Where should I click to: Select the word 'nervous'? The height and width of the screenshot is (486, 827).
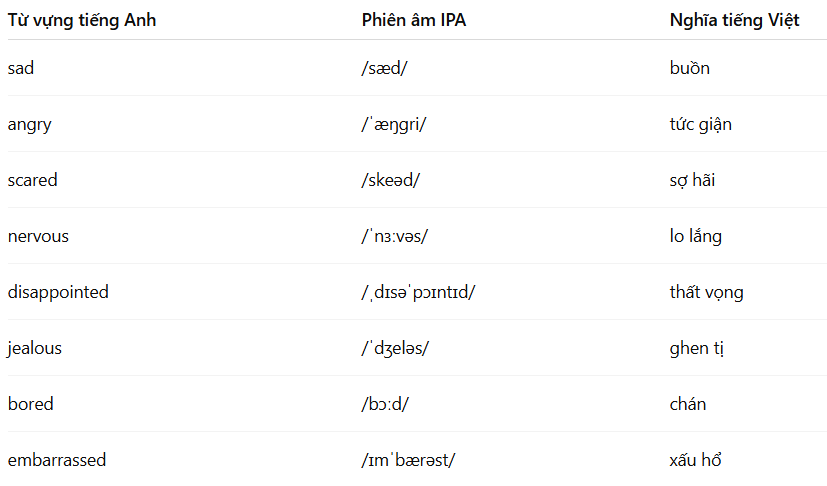click(38, 236)
